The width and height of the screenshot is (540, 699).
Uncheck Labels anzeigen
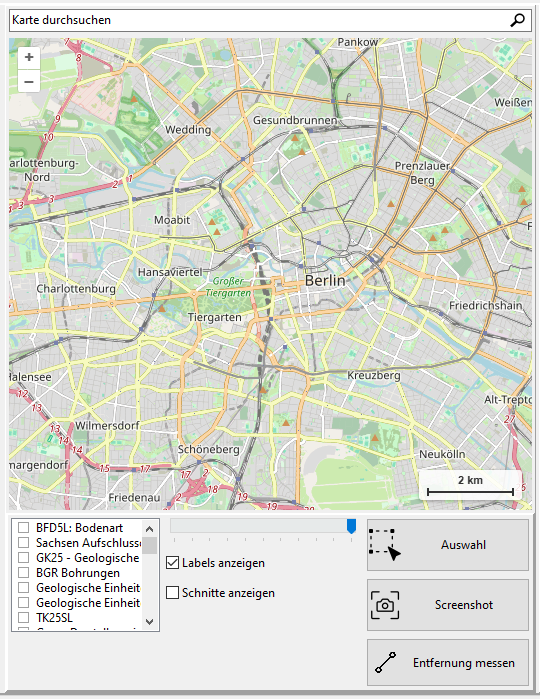[173, 563]
